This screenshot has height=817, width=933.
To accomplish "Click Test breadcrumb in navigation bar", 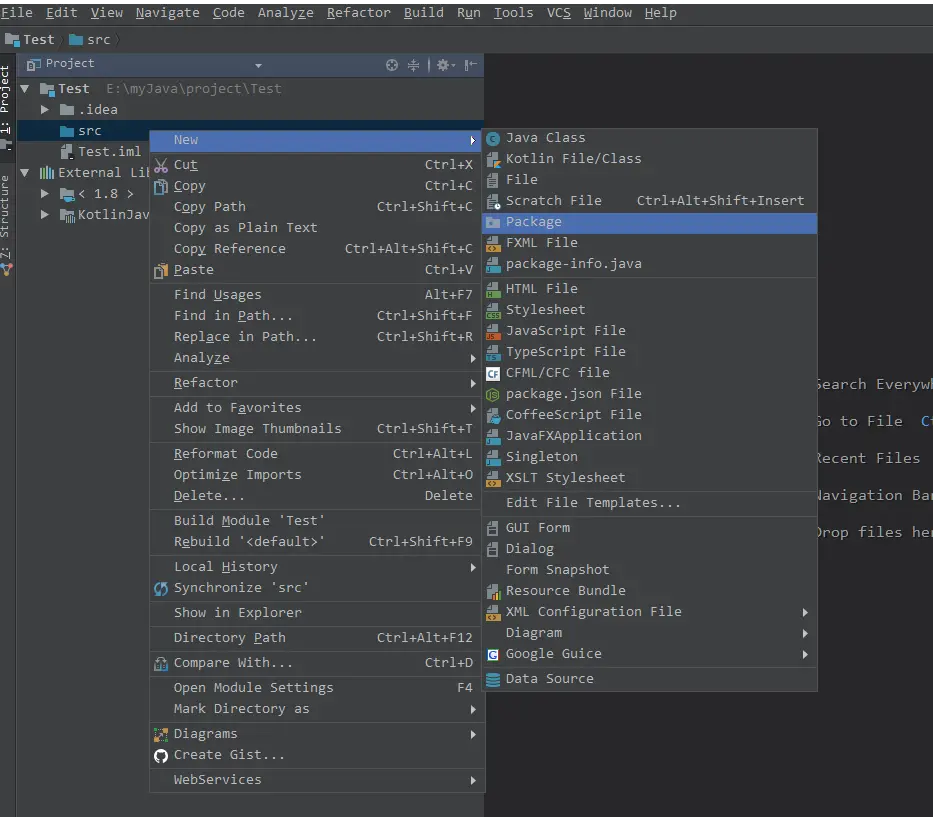I will coord(30,40).
